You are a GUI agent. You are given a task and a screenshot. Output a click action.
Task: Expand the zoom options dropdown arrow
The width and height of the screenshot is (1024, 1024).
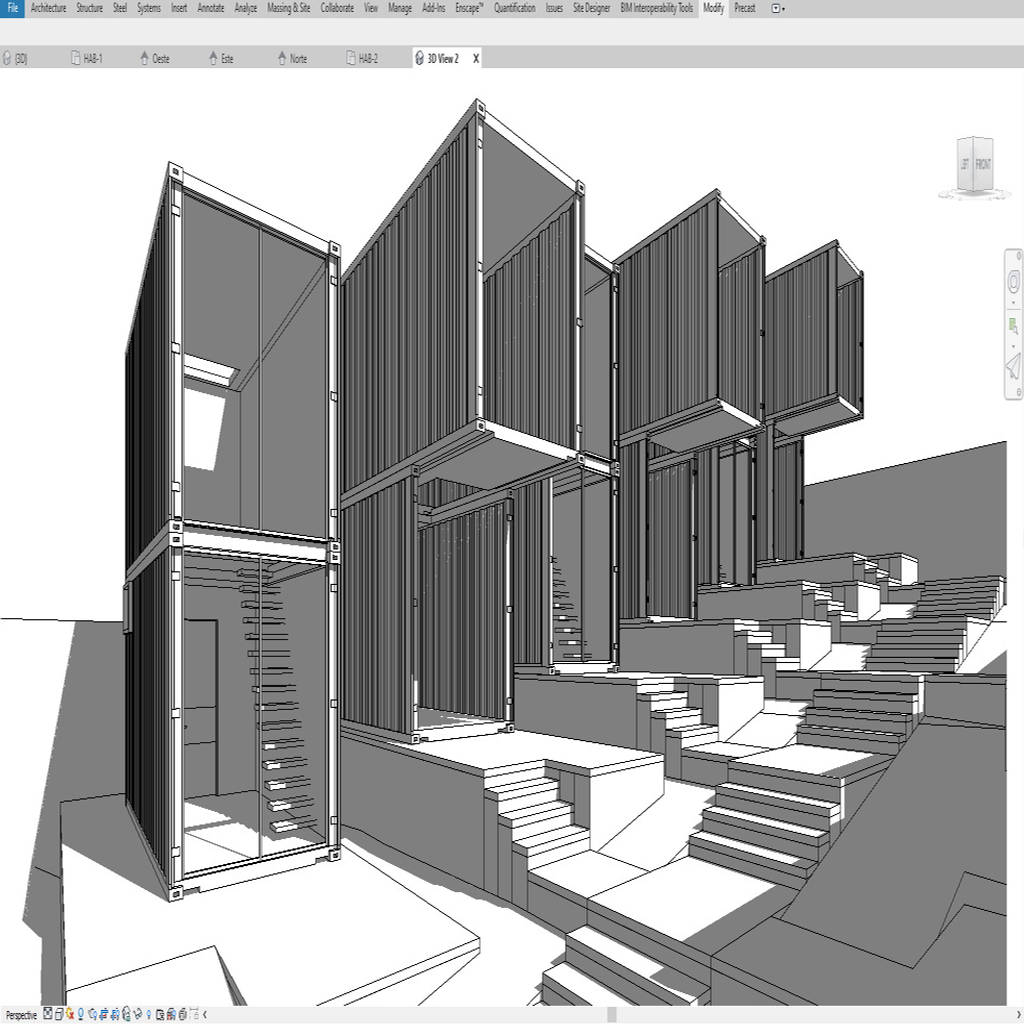1013,347
